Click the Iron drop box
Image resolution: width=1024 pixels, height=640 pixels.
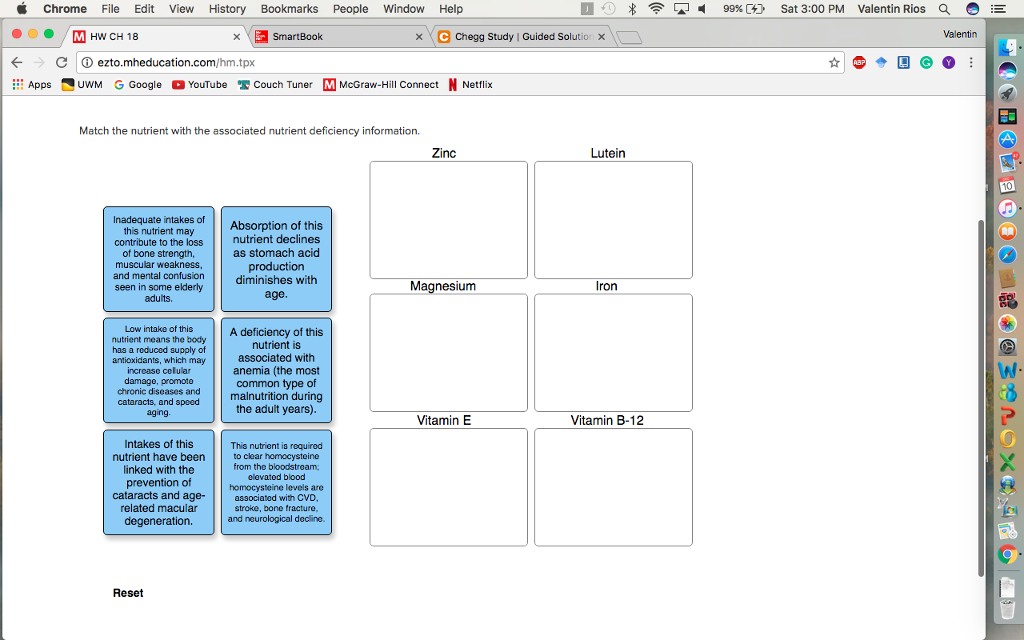[x=613, y=353]
